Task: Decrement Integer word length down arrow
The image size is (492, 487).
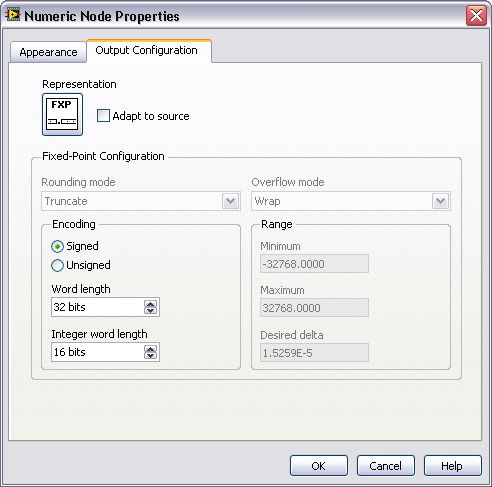Action: click(x=151, y=355)
